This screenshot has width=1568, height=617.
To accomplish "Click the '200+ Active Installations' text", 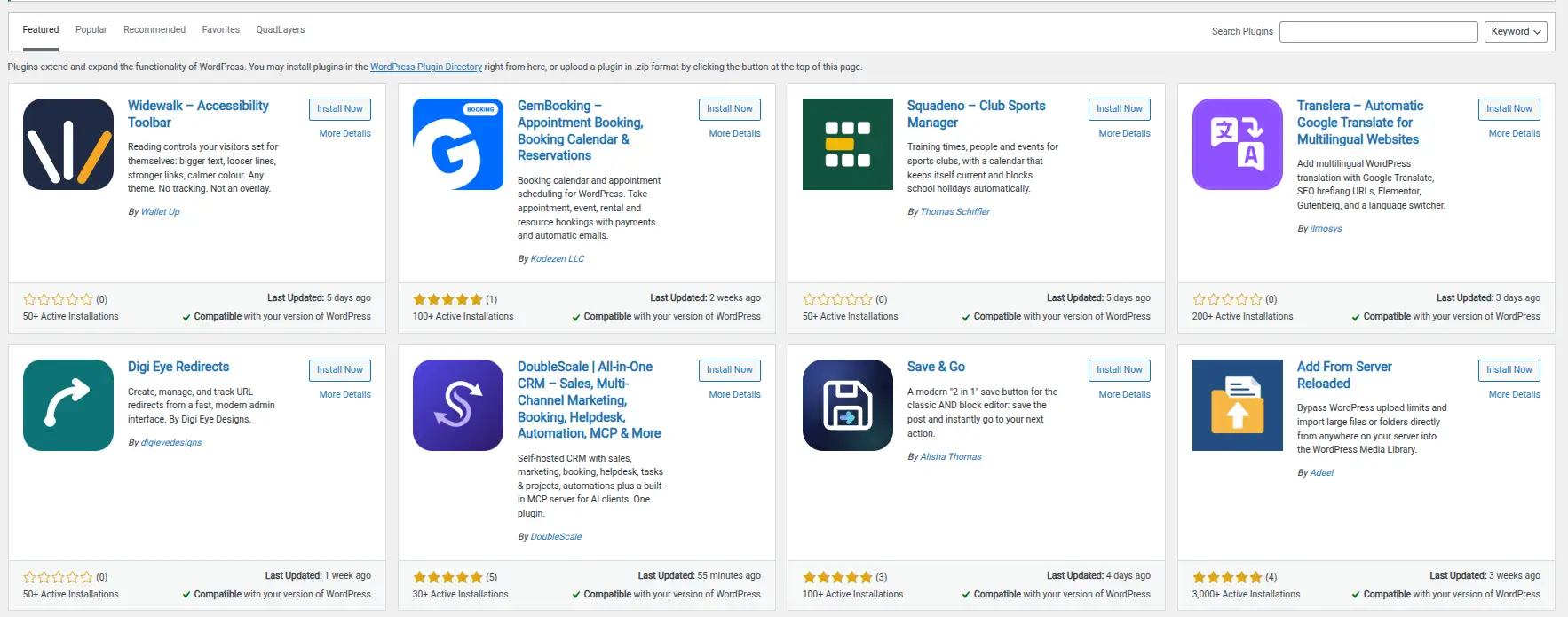I will click(x=1243, y=317).
